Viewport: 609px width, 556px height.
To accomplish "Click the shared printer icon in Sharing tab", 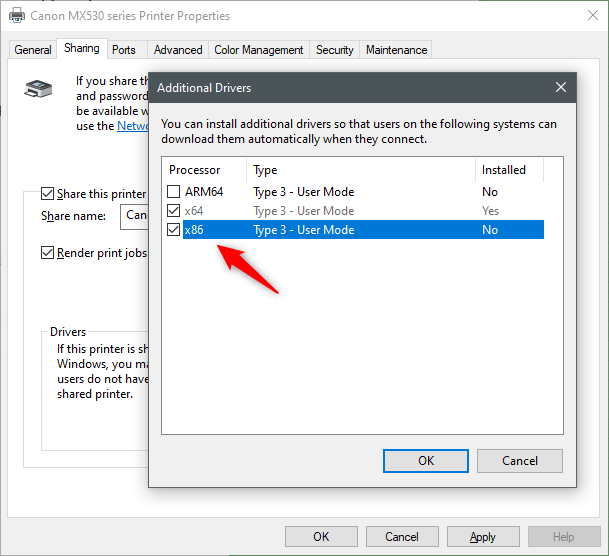I will pyautogui.click(x=38, y=89).
